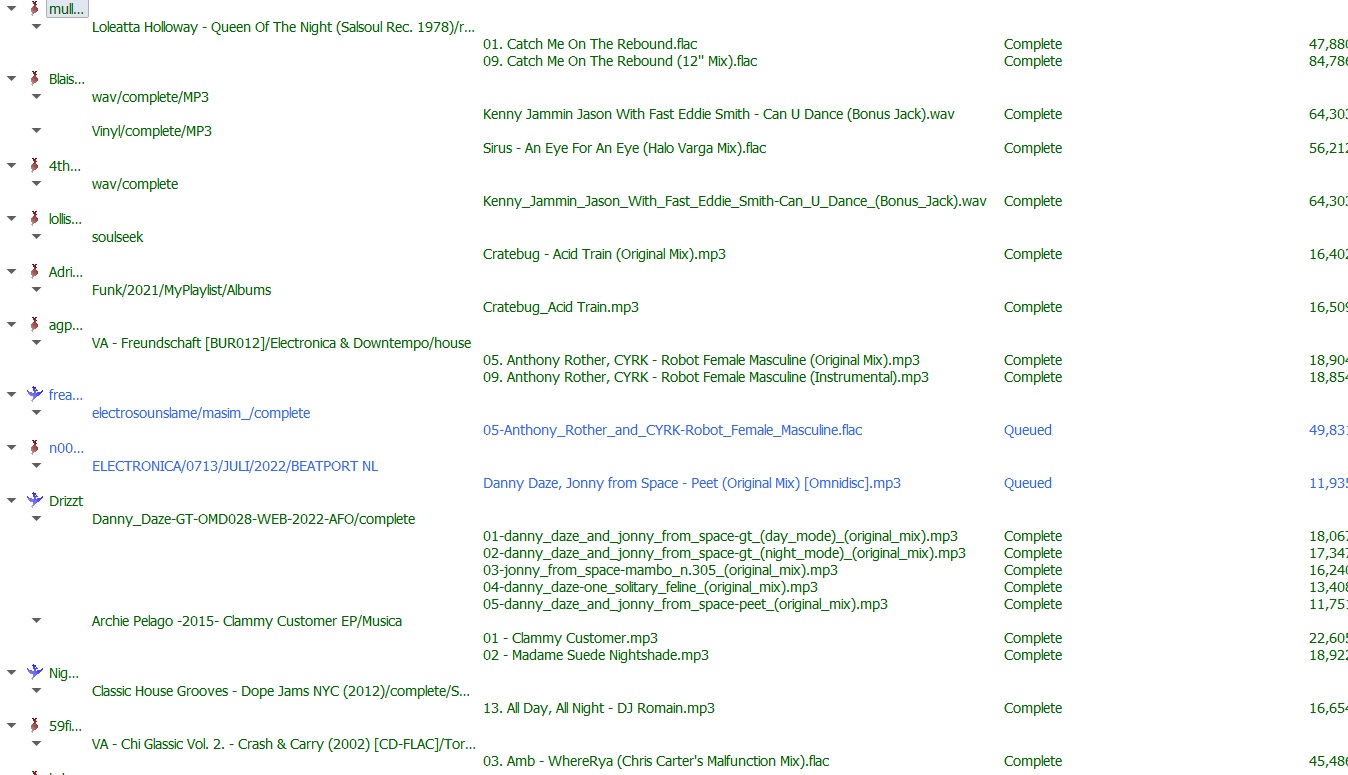The height and width of the screenshot is (775, 1348).
Task: Select 05. Robot Female Masculine (Original Mix).mp3
Action: pyautogui.click(x=701, y=360)
